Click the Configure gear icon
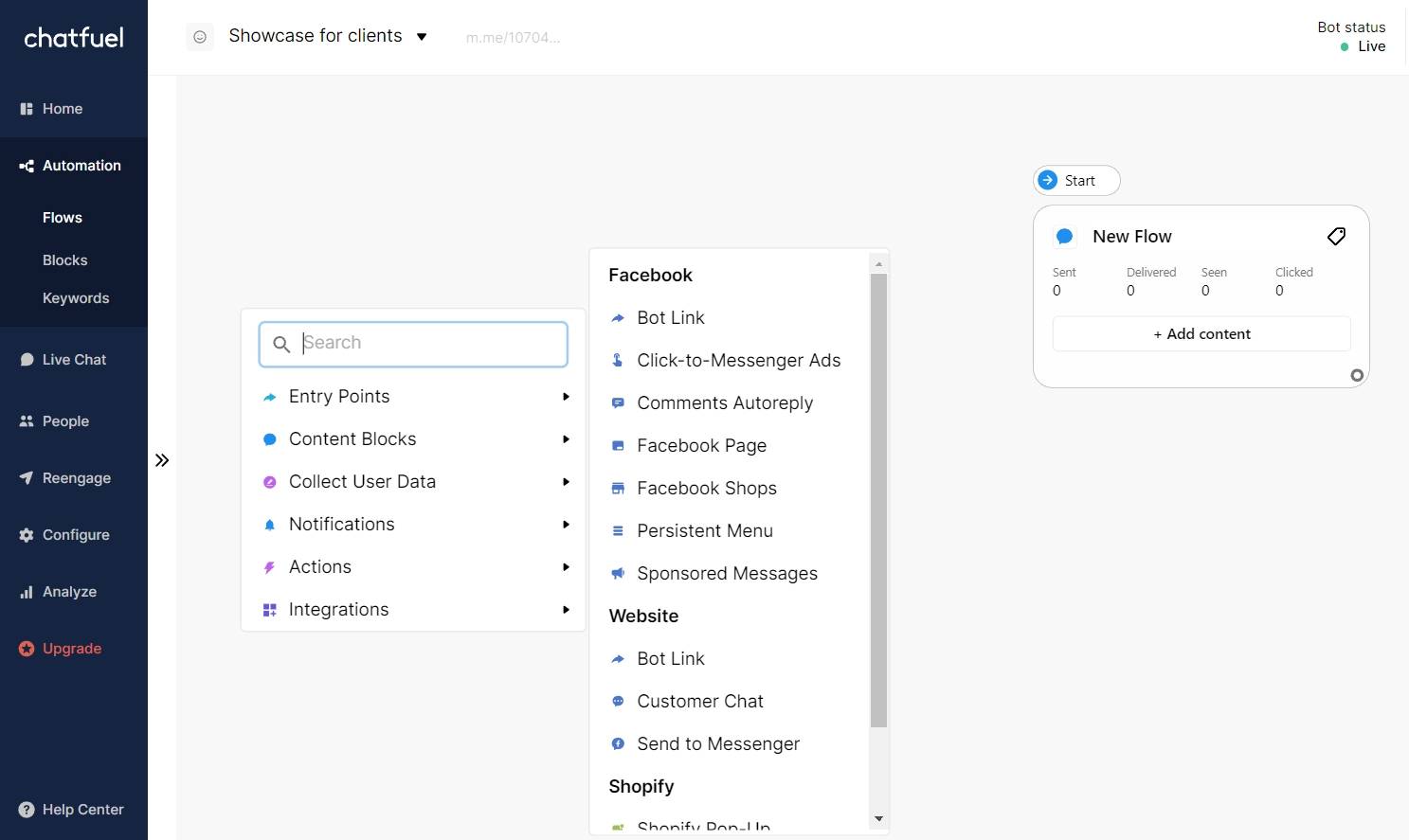The height and width of the screenshot is (840, 1409). [x=27, y=535]
